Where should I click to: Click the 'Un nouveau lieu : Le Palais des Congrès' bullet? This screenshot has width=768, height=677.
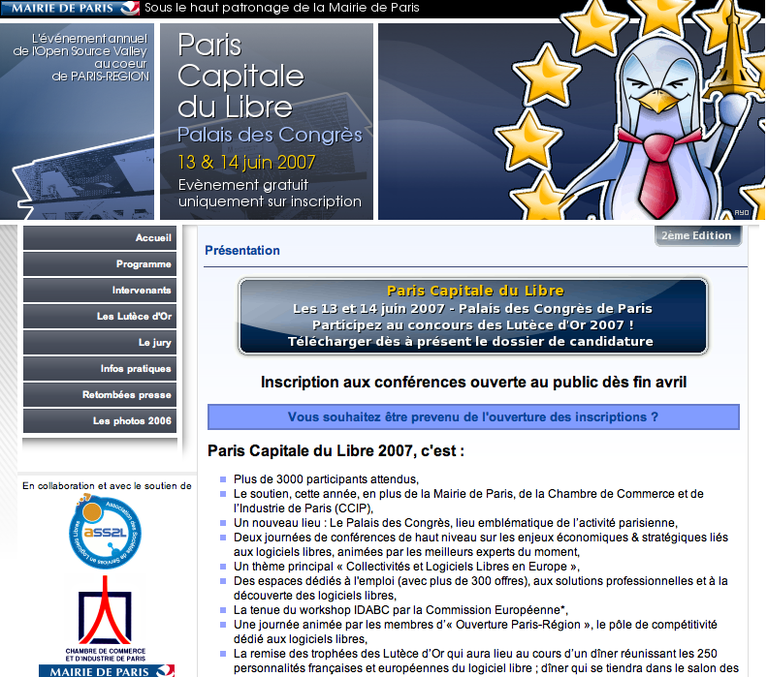(456, 523)
